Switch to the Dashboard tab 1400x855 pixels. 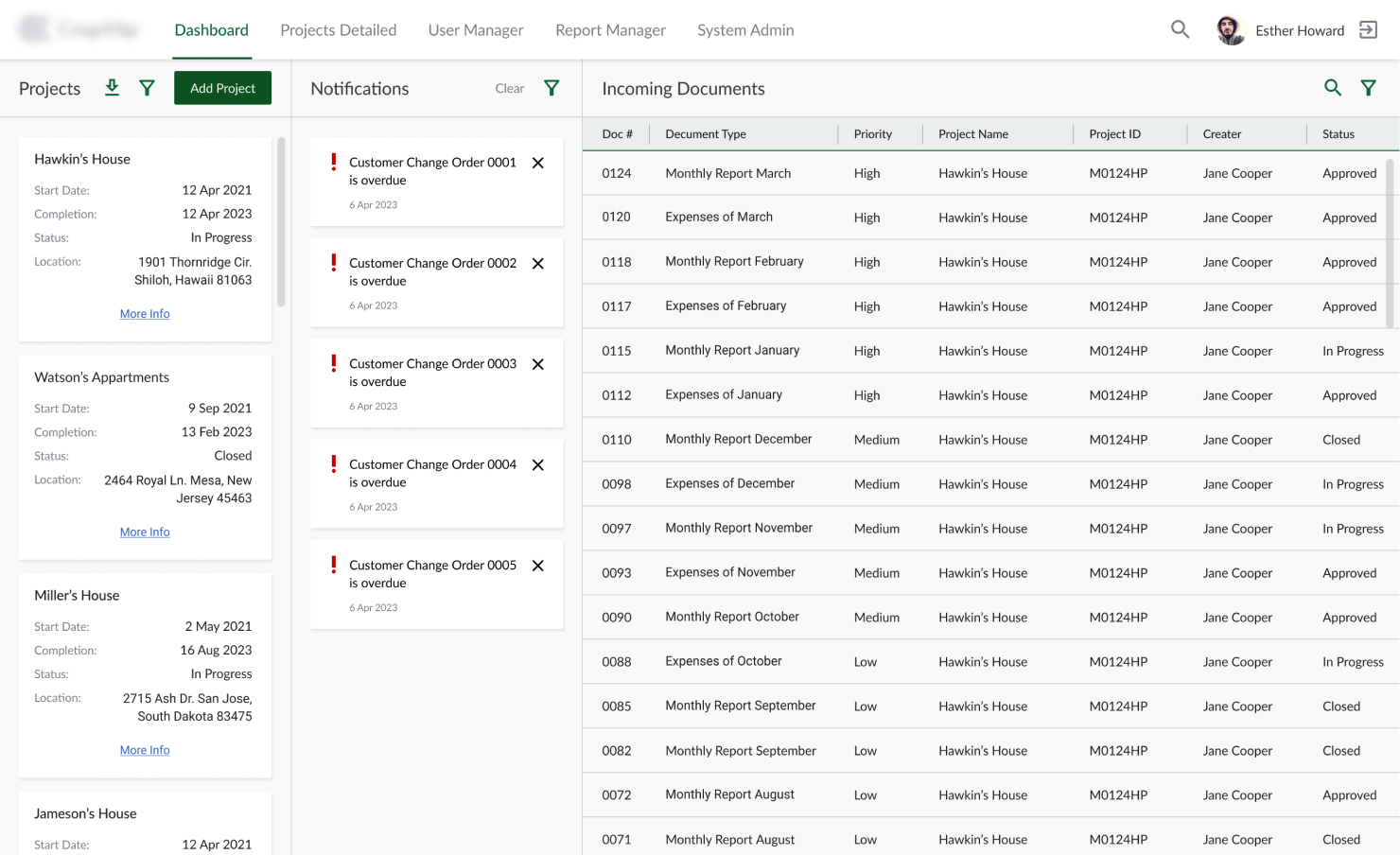[212, 30]
